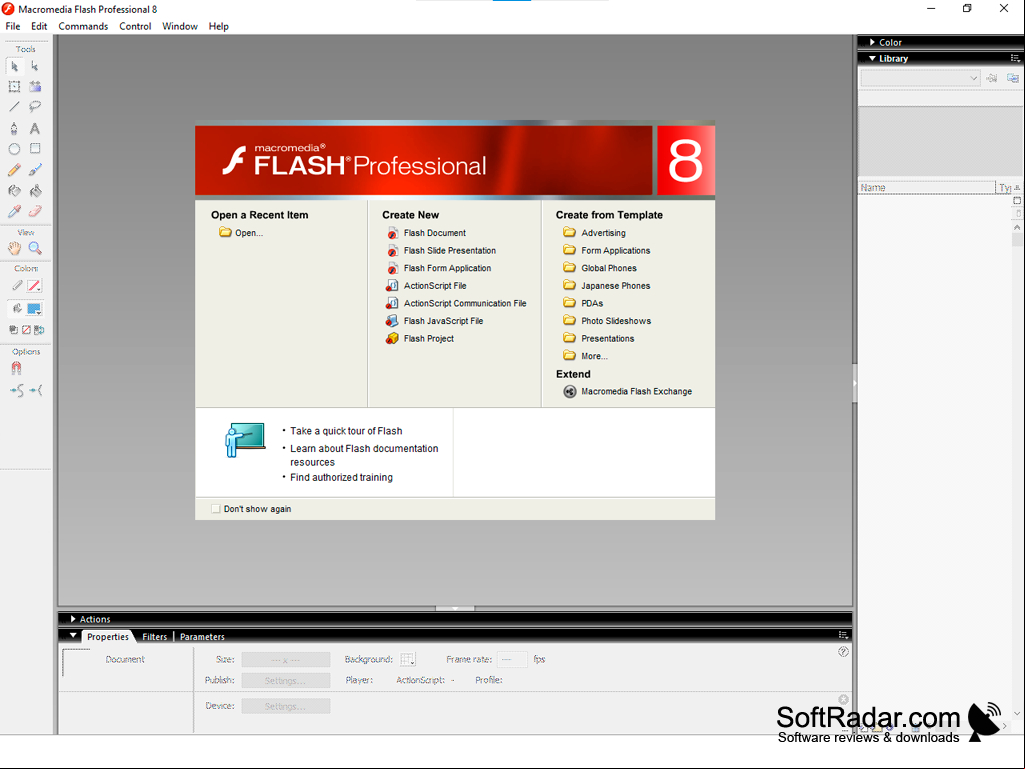The height and width of the screenshot is (769, 1025).
Task: Expand the Actions panel
Action: pyautogui.click(x=73, y=619)
